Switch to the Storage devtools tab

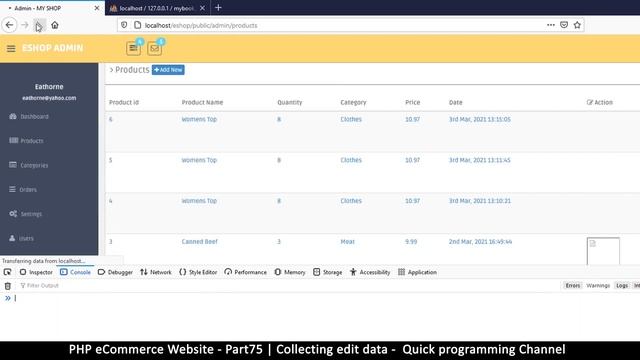point(328,272)
